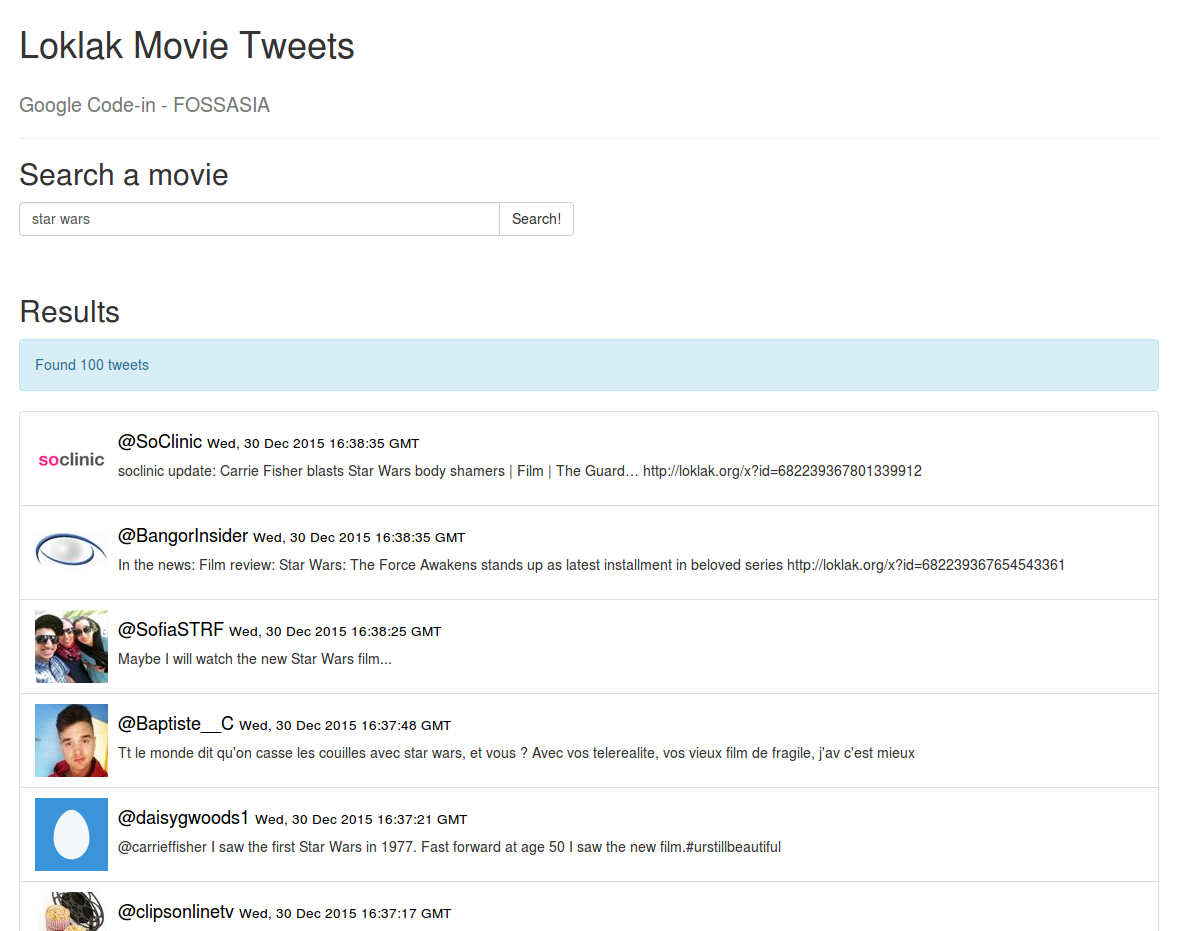Click the @clipsonlinetv username

coord(176,911)
